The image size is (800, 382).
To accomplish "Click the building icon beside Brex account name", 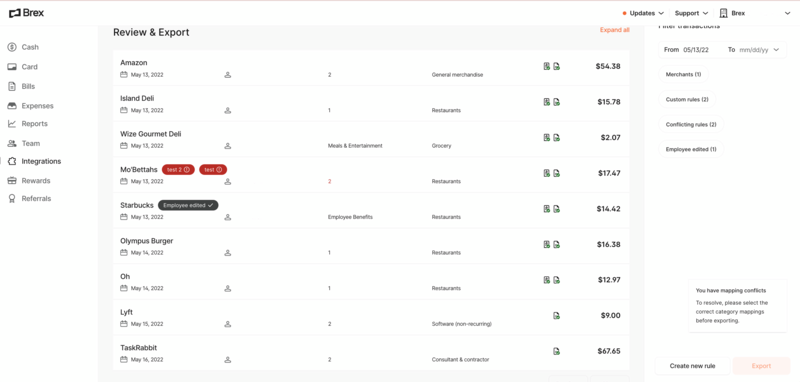I will [723, 13].
